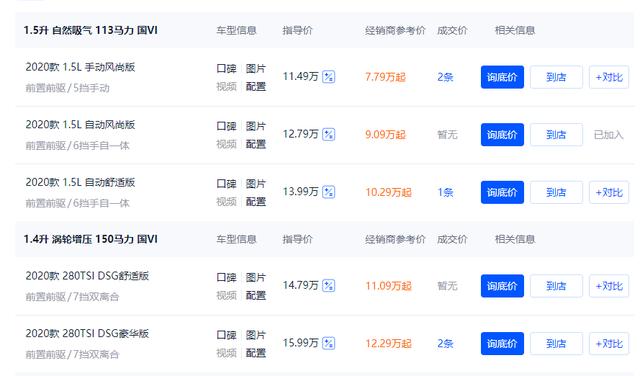
Task: Click 询底价 for 280TSI DSG豪华版
Action: (502, 344)
